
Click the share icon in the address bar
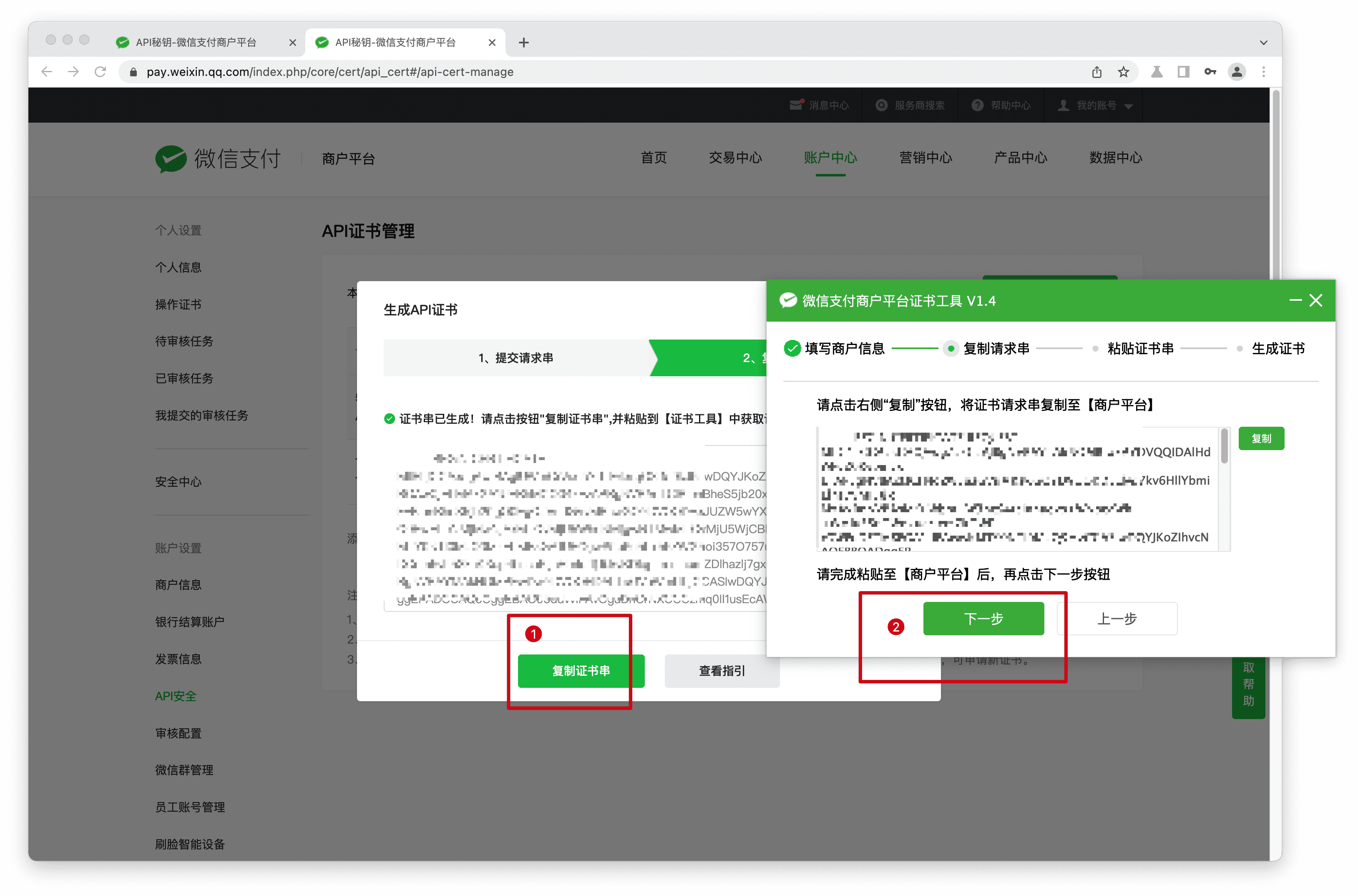coord(1097,72)
